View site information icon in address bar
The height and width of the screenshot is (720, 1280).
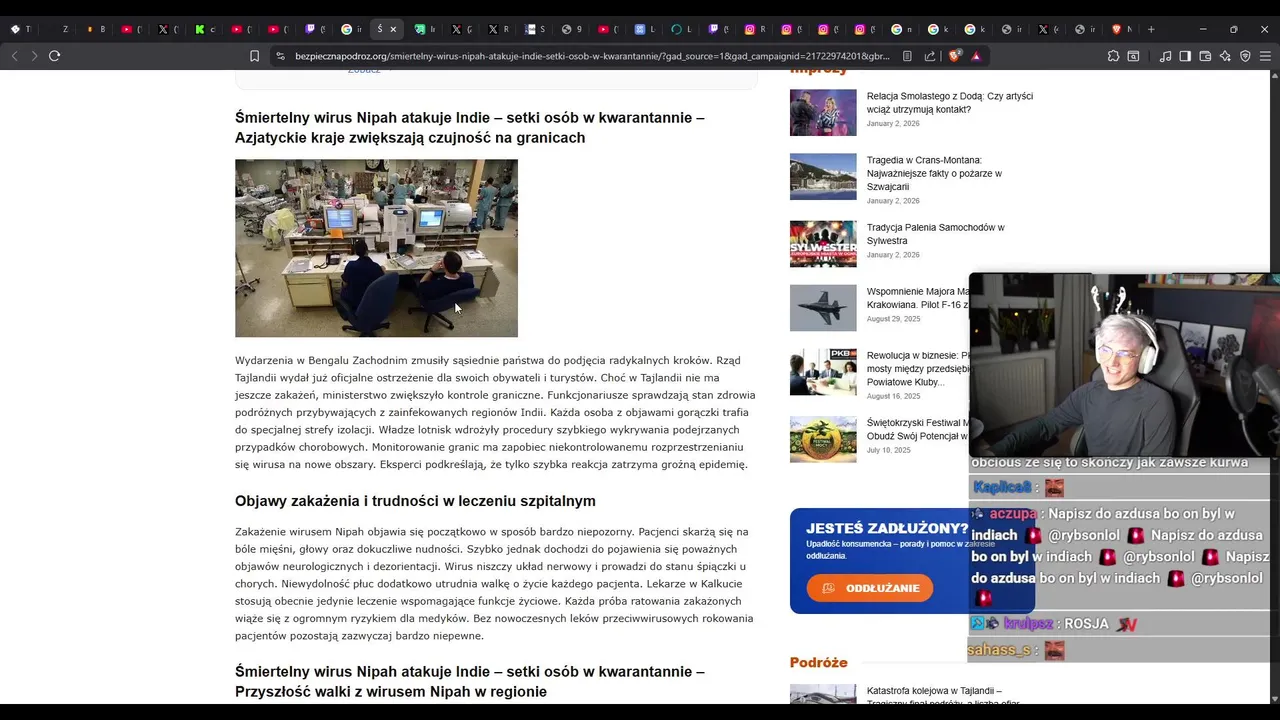coord(280,56)
